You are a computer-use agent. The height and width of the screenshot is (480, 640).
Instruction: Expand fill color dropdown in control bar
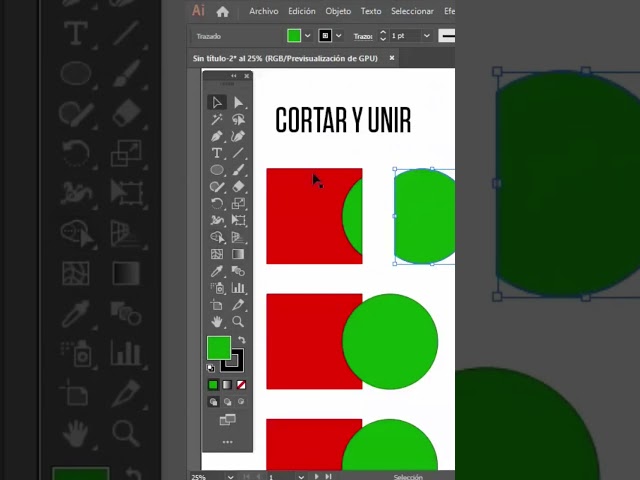tap(307, 36)
